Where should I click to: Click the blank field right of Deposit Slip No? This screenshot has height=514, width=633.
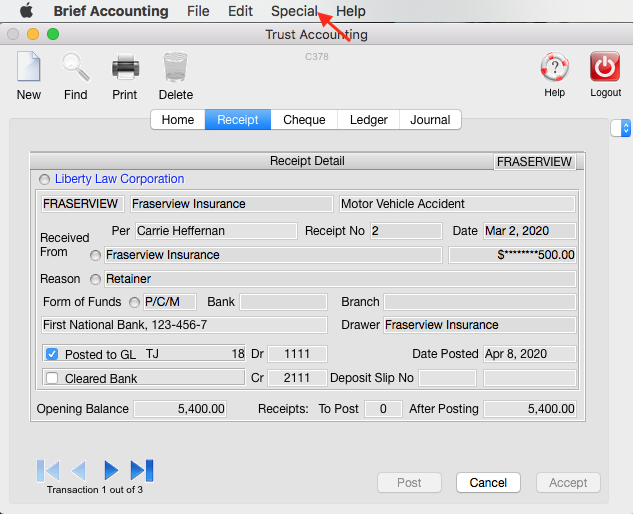530,378
